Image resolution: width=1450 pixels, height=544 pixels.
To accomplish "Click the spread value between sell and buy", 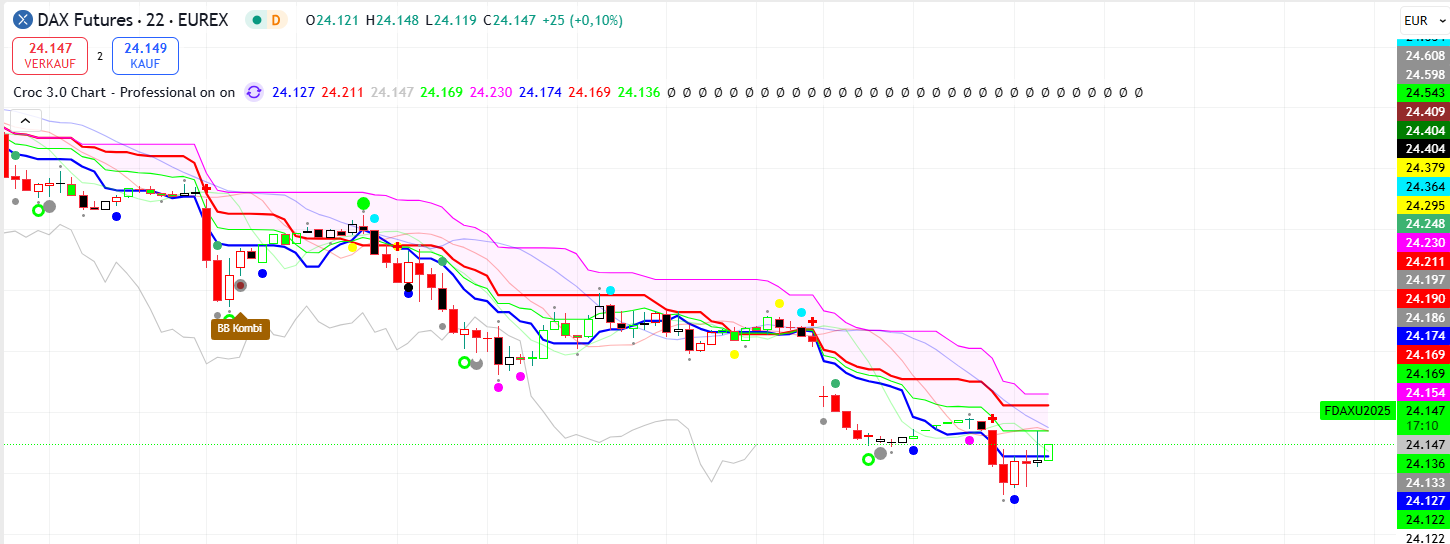I will click(x=100, y=56).
